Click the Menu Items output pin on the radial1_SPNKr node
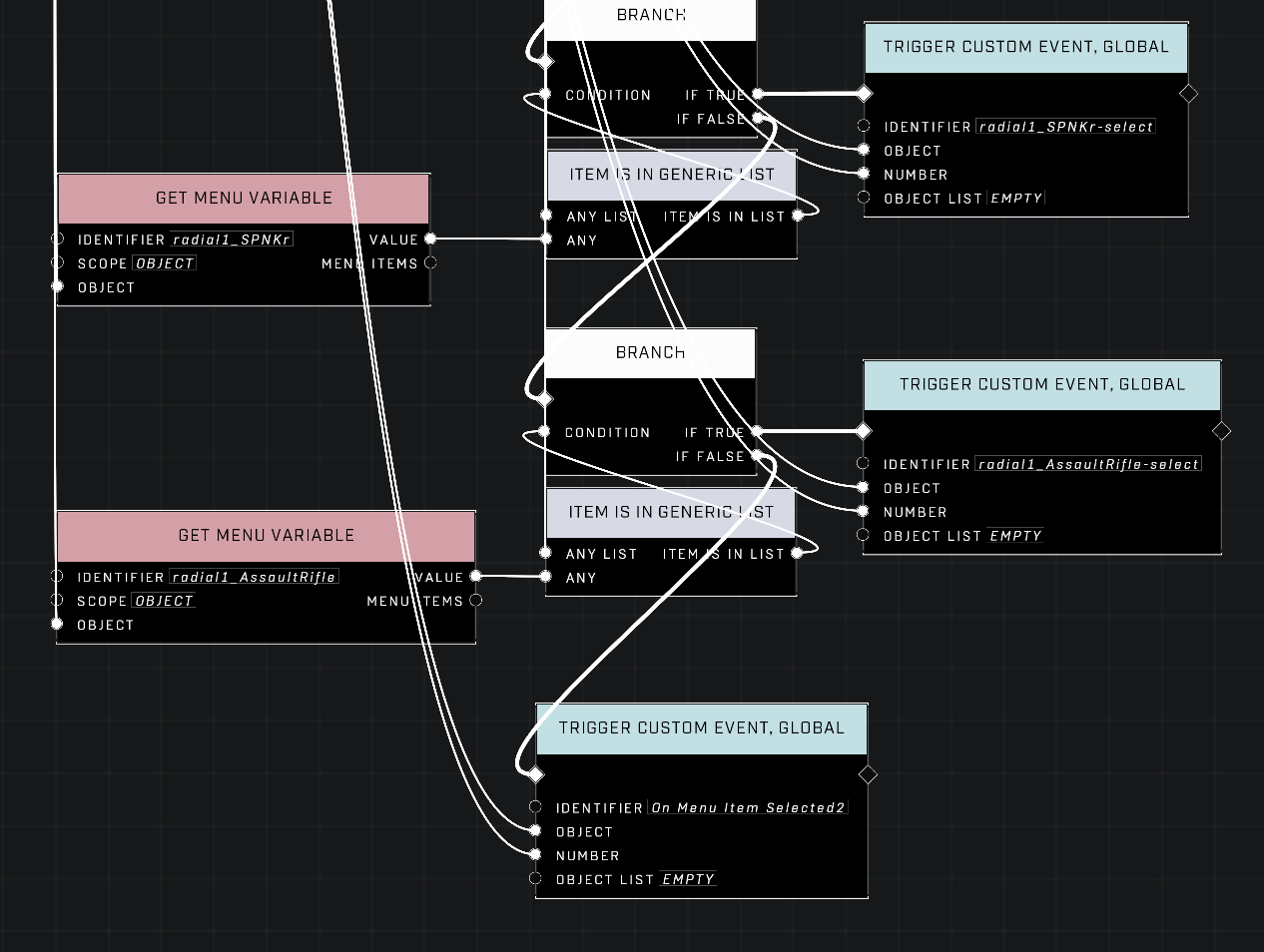 430,263
